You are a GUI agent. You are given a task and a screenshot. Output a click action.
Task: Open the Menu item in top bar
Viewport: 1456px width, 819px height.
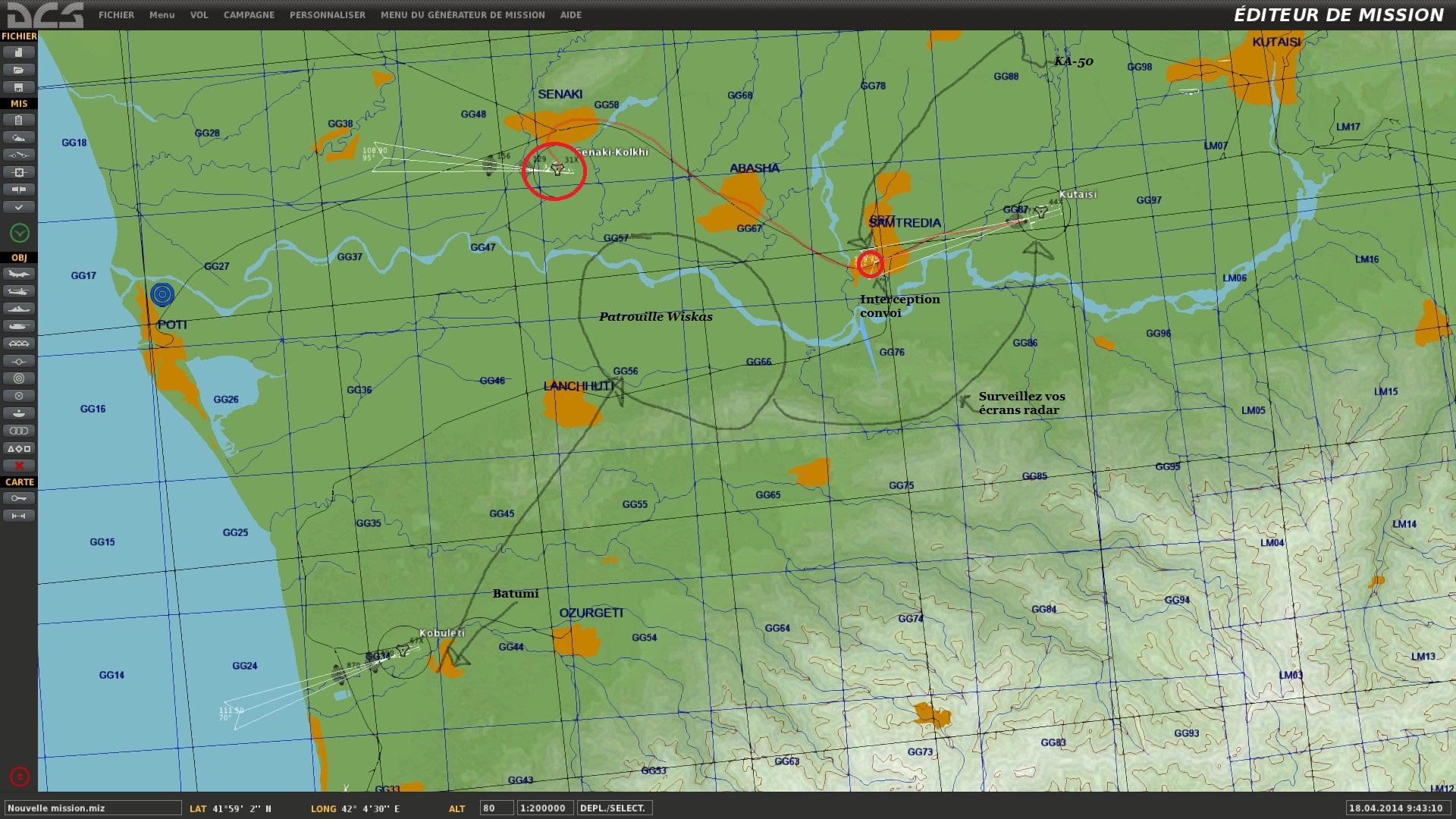tap(162, 14)
